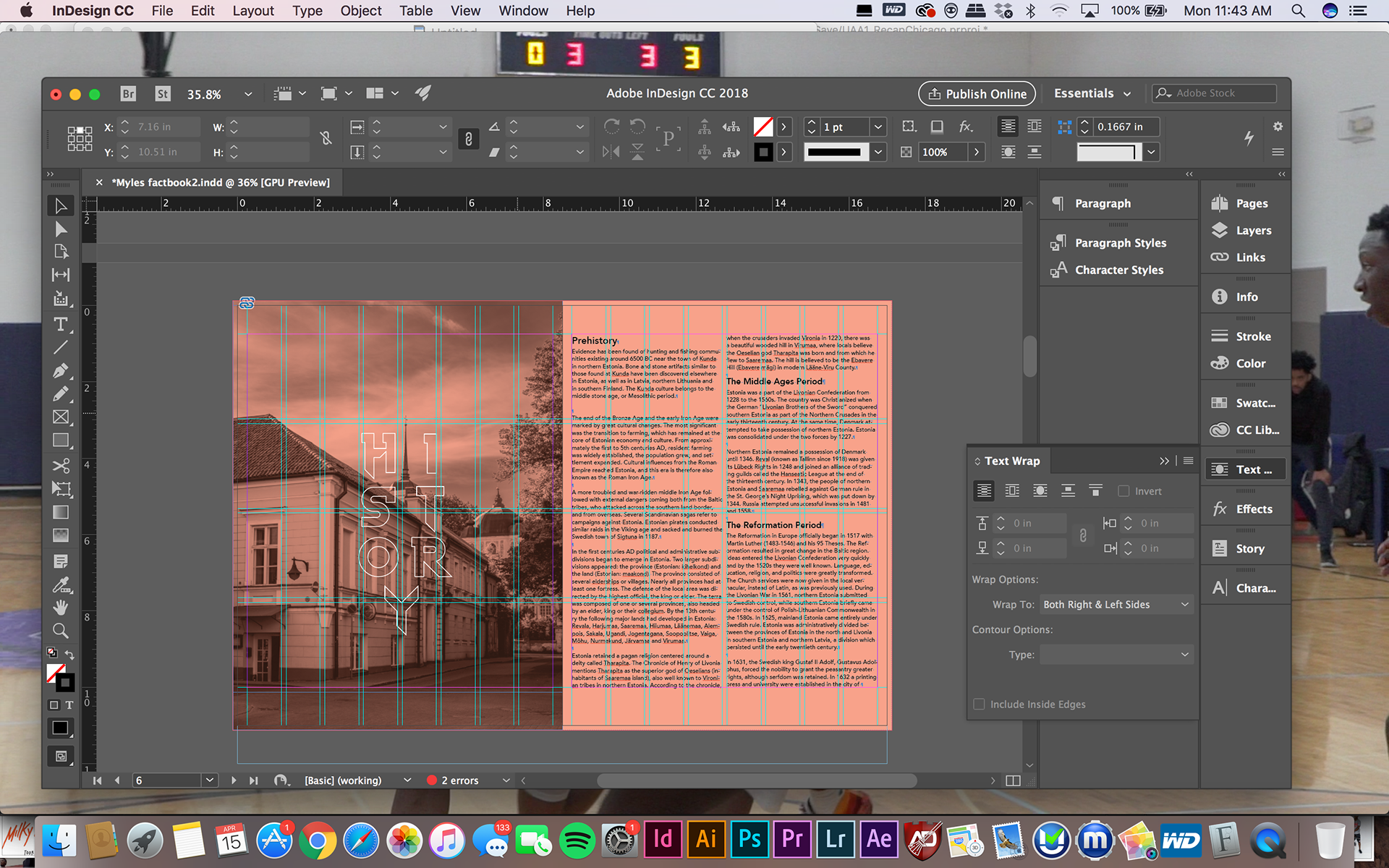Toggle Make all settings the same link
The height and width of the screenshot is (868, 1389).
coord(1083,536)
